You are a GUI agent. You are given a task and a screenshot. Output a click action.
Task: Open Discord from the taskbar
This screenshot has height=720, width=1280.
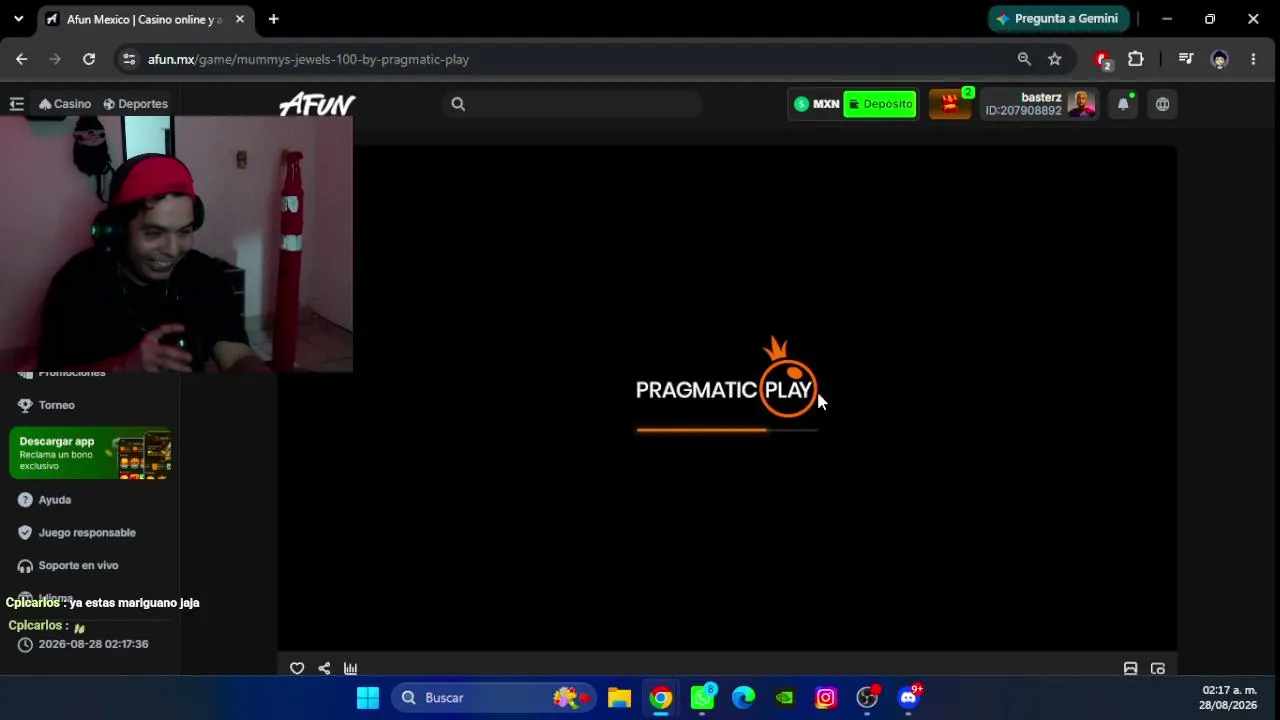[x=909, y=697]
